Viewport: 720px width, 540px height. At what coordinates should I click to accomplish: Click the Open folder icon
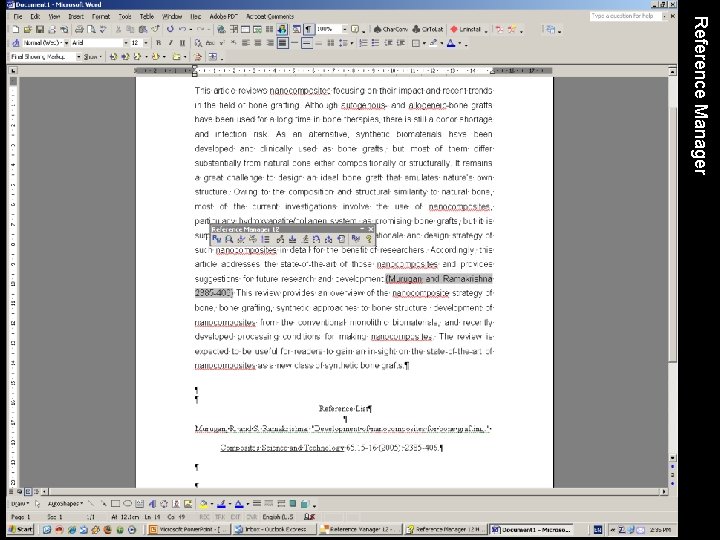28,29
